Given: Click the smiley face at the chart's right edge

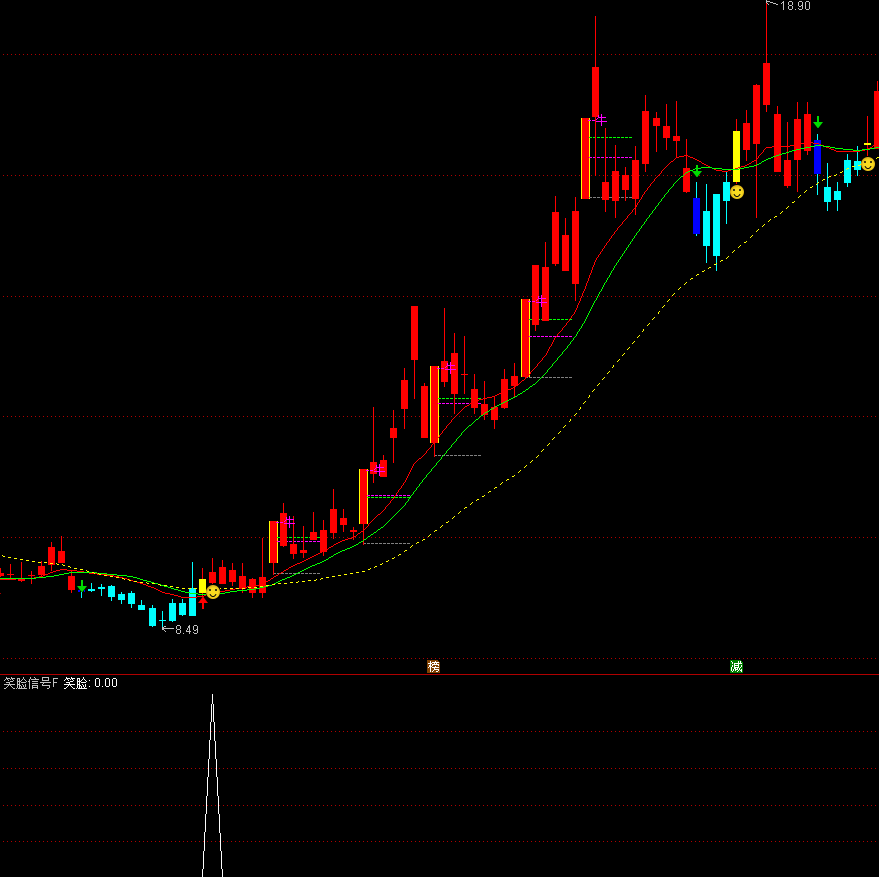Looking at the screenshot, I should 868,163.
